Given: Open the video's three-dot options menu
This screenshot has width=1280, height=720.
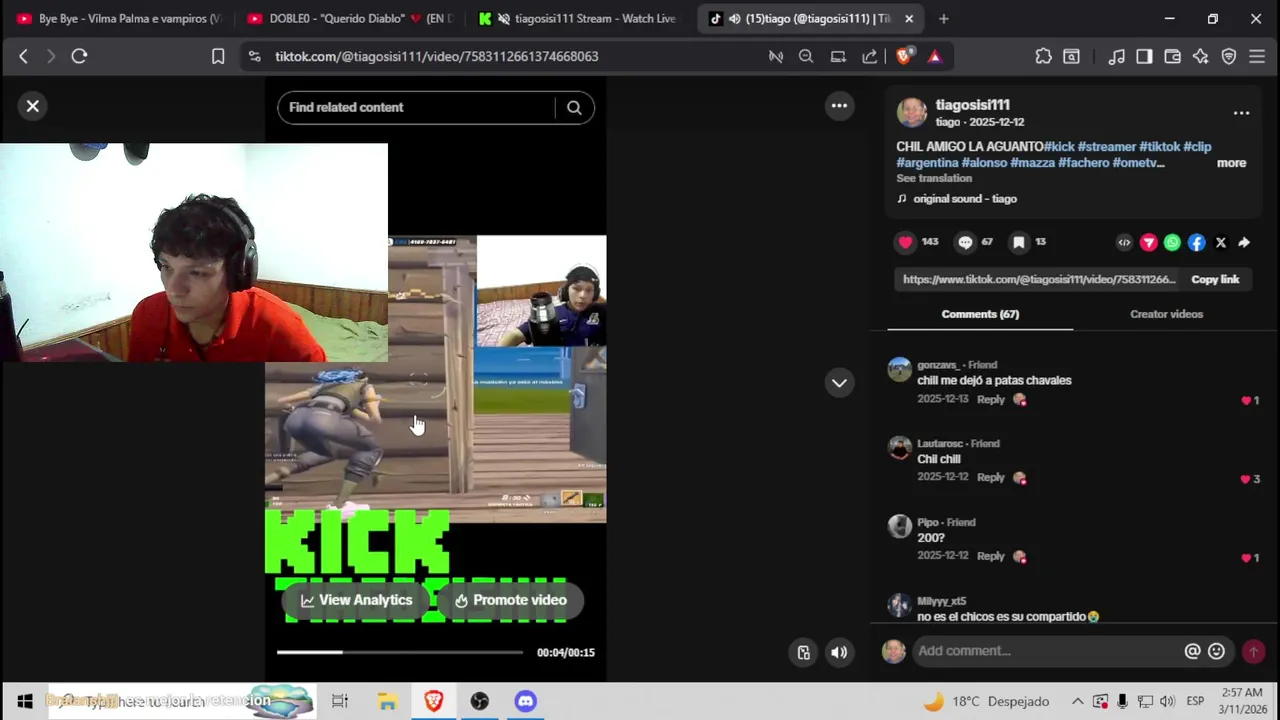Looking at the screenshot, I should coord(839,106).
